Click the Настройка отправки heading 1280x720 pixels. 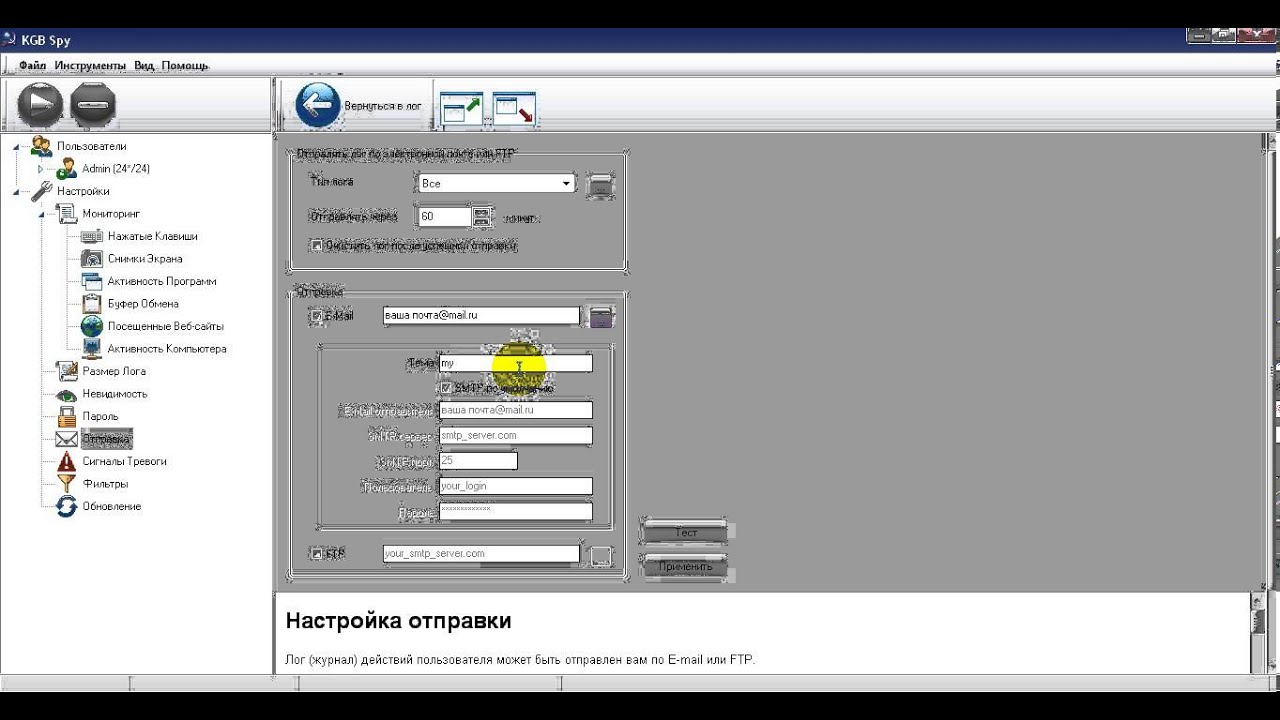point(399,621)
